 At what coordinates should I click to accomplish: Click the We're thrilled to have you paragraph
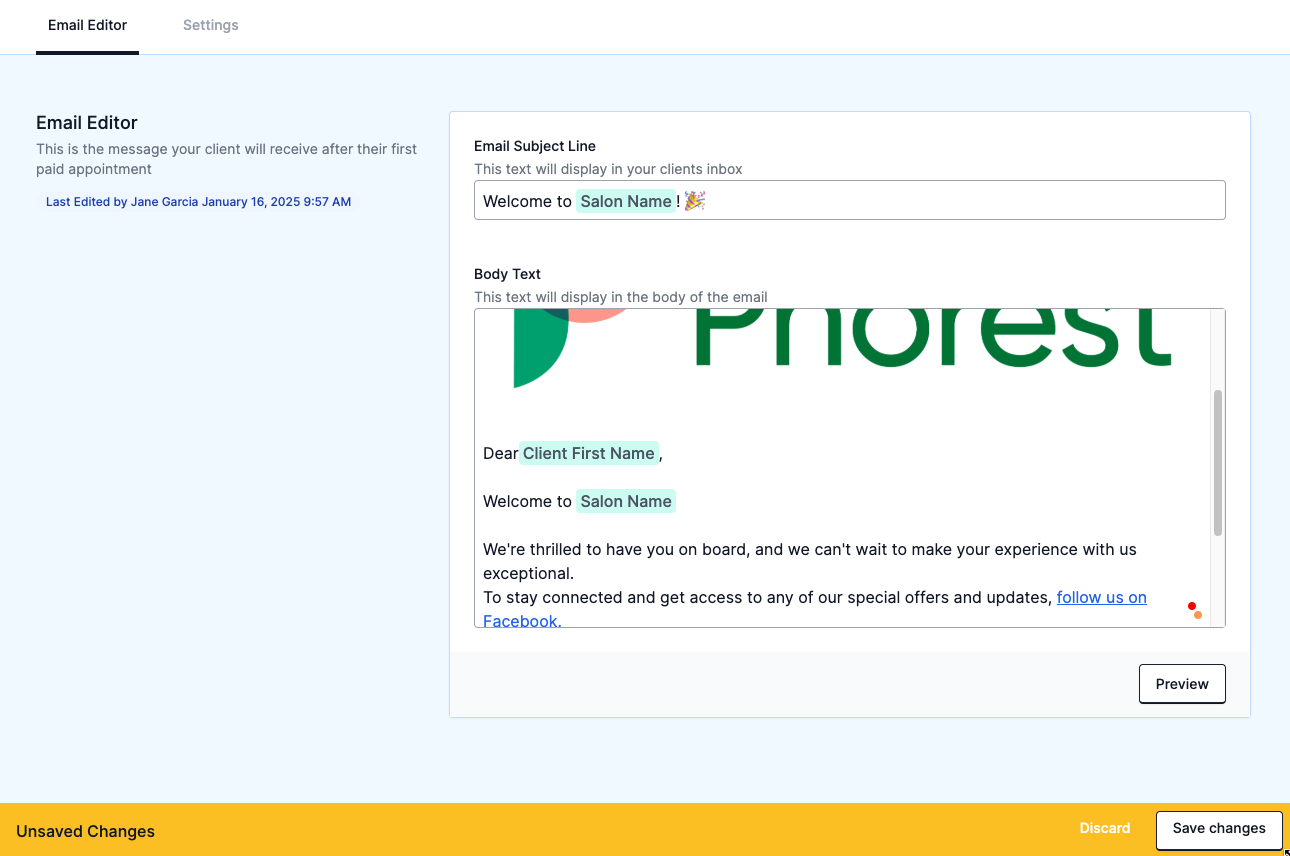pos(810,561)
